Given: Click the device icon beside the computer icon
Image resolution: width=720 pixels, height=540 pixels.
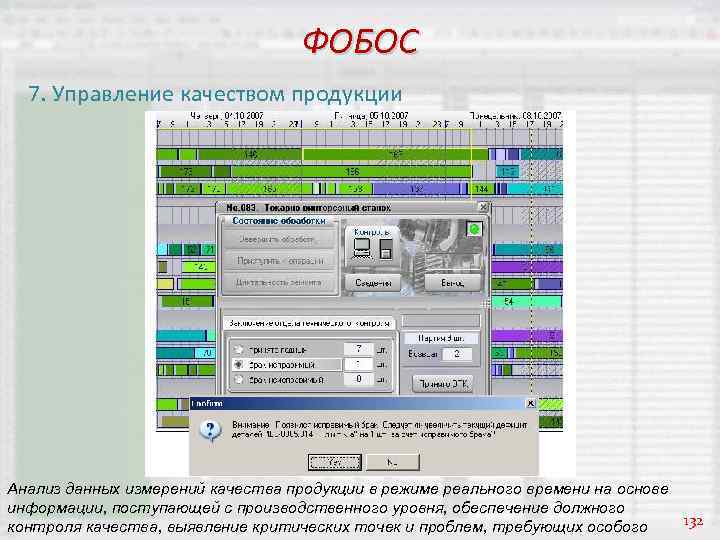Looking at the screenshot, I should point(386,249).
